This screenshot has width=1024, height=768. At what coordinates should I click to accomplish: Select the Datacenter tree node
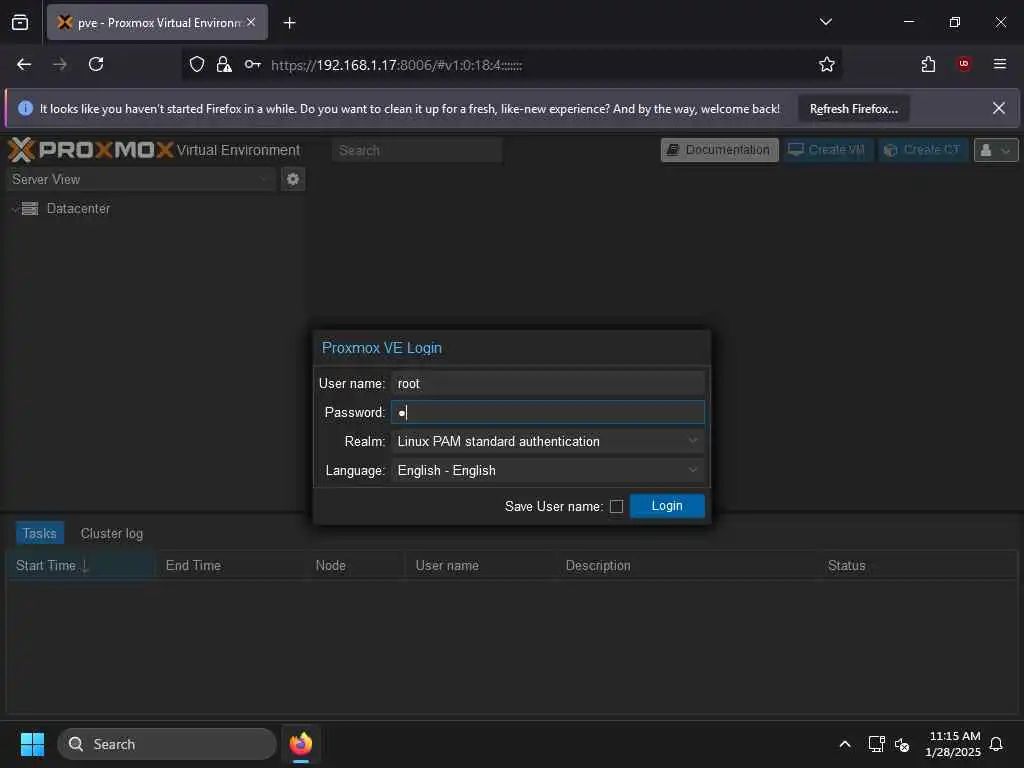pos(78,208)
